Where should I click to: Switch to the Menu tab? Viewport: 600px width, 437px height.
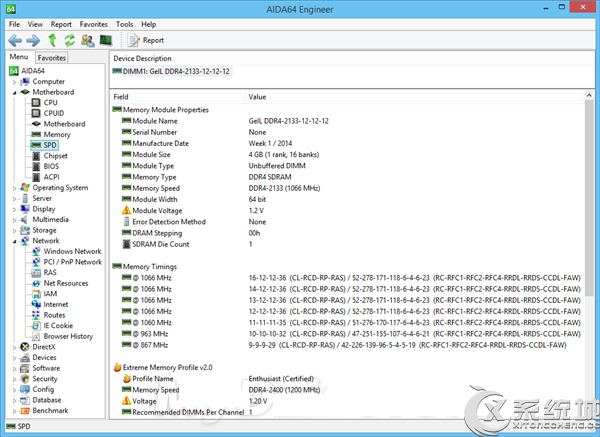[19, 57]
